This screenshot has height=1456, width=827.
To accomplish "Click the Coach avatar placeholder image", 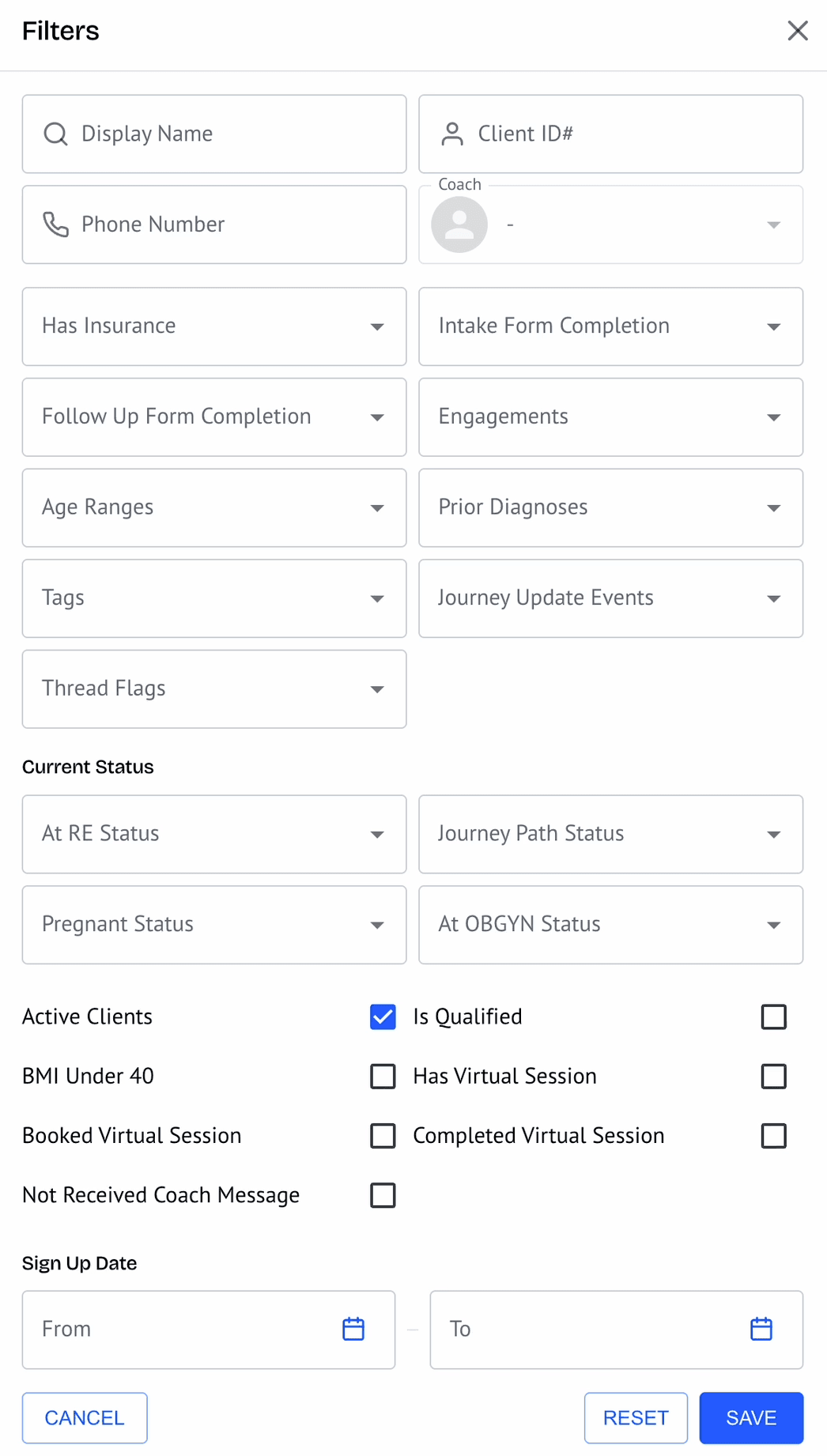I will [x=459, y=224].
